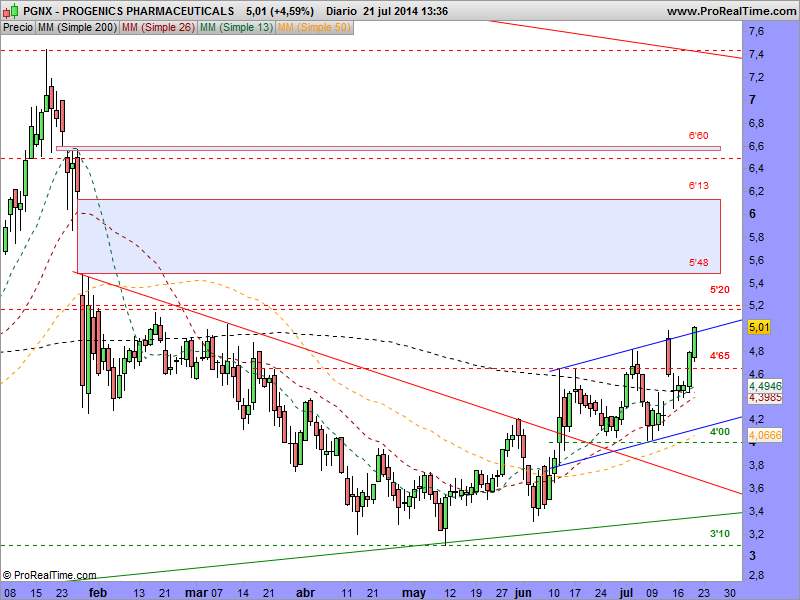
Task: Click the yellow 5,01 current price tag
Action: [759, 327]
